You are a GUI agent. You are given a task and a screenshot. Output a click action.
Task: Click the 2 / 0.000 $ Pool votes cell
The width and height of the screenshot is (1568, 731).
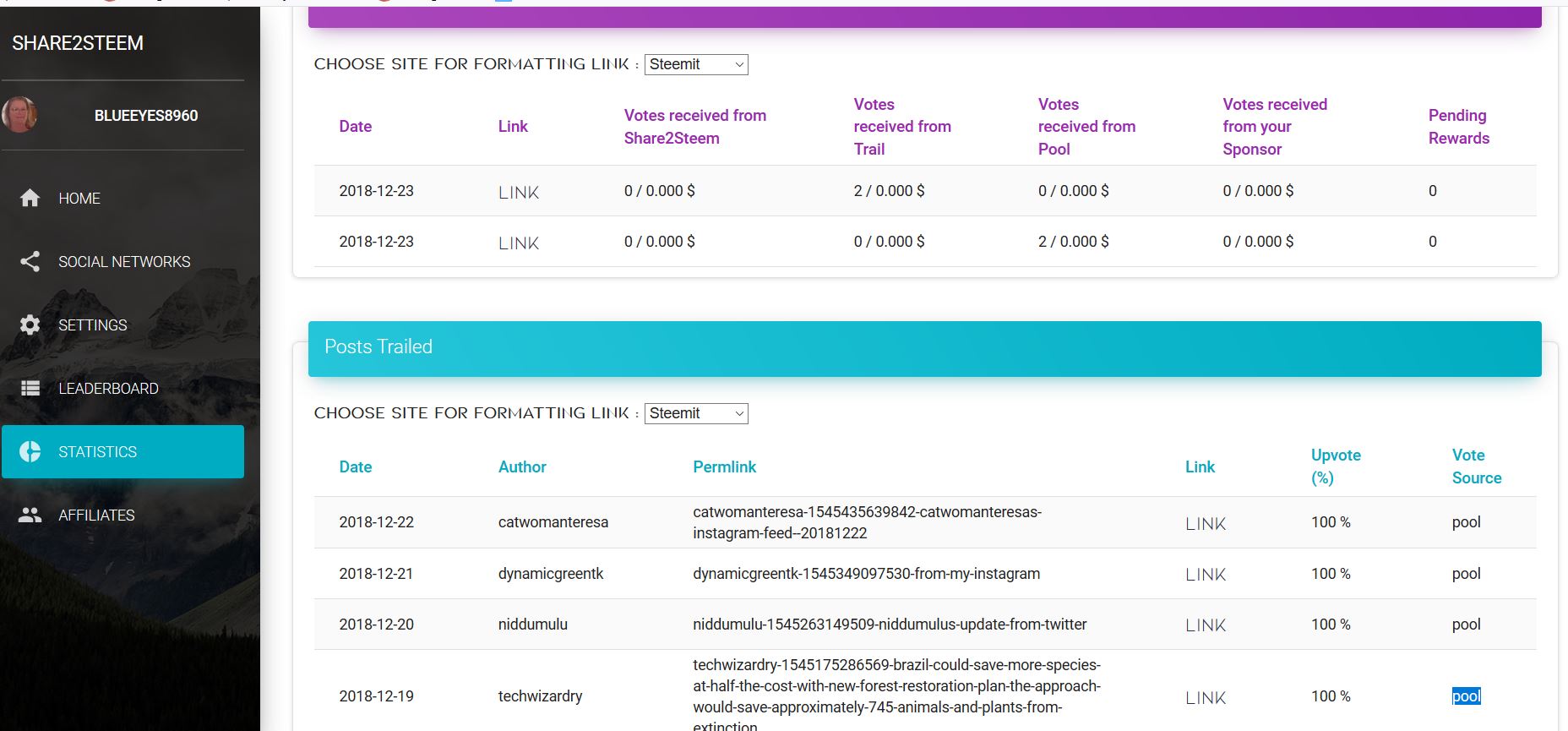[1074, 242]
